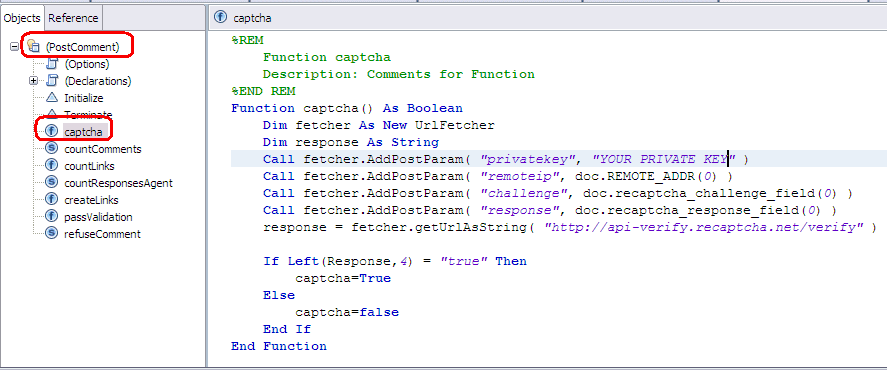
Task: Switch to the Objects tab
Action: [22, 18]
